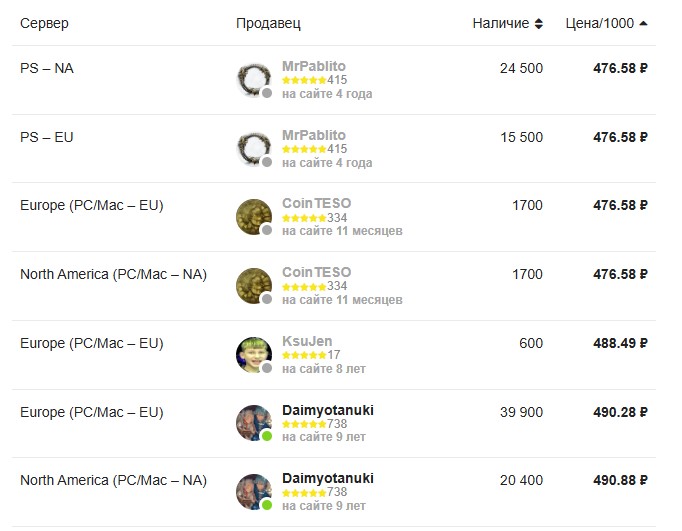
Task: Open MrPablito's avatar in PS – EU row
Action: (254, 148)
